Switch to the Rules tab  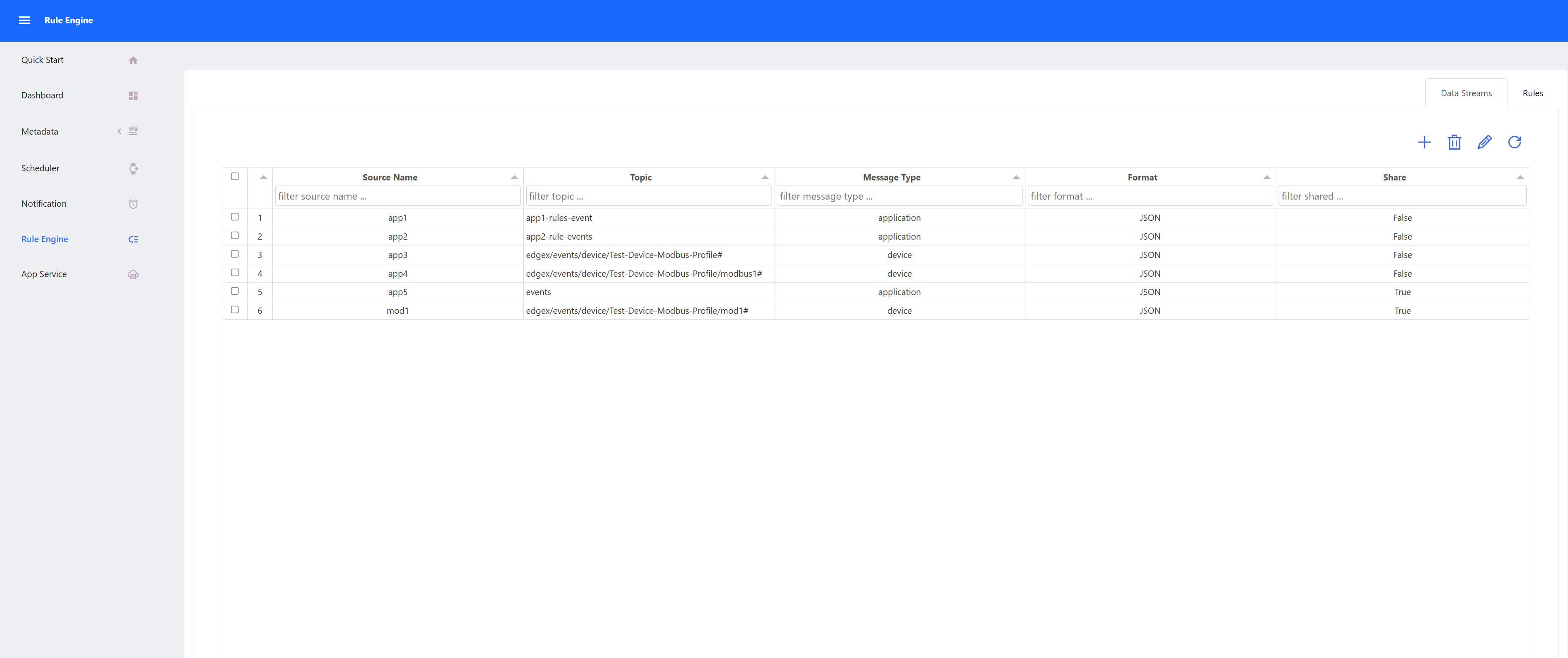coord(1533,93)
